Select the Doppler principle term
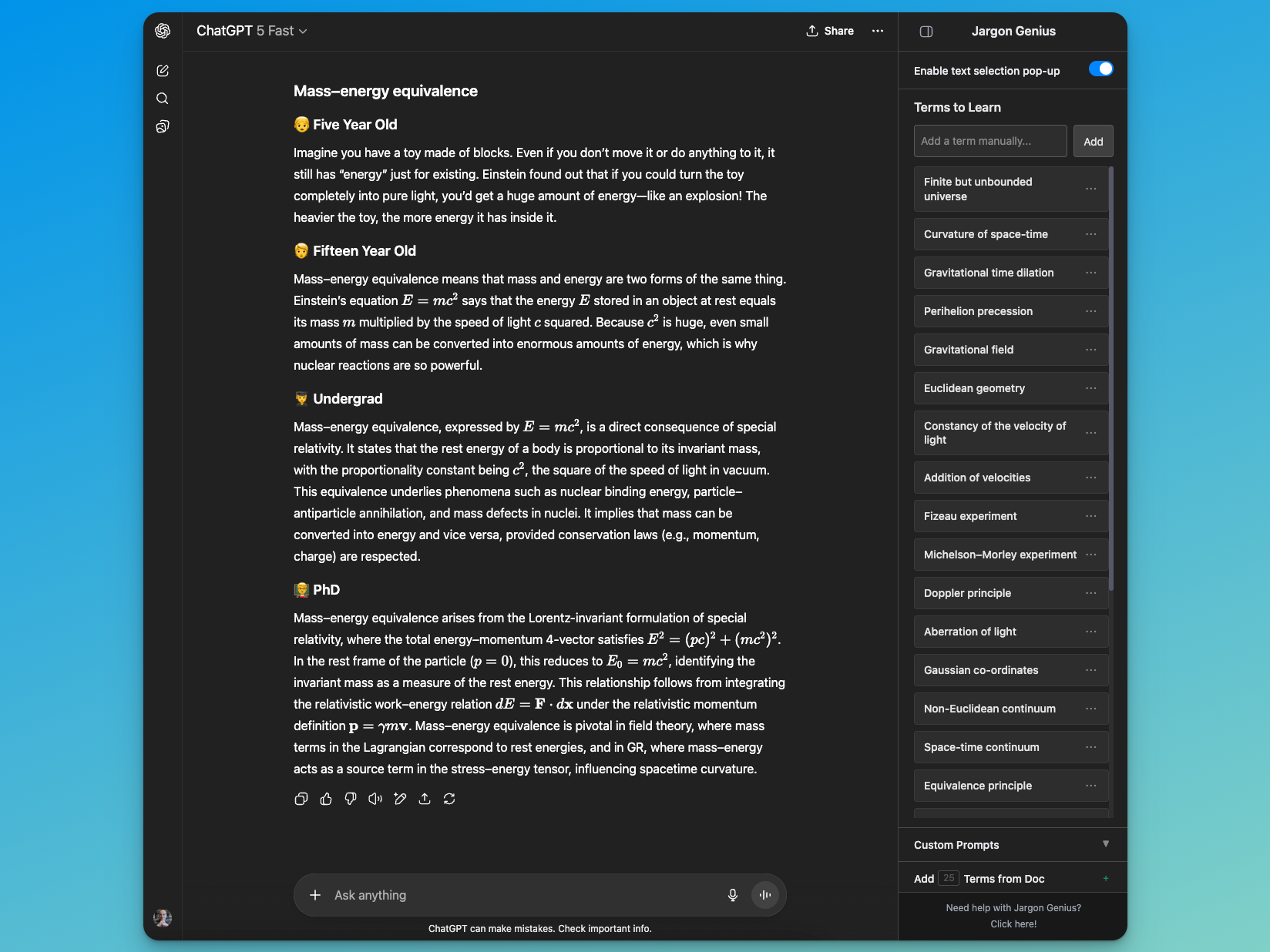The height and width of the screenshot is (952, 1270). 967,593
